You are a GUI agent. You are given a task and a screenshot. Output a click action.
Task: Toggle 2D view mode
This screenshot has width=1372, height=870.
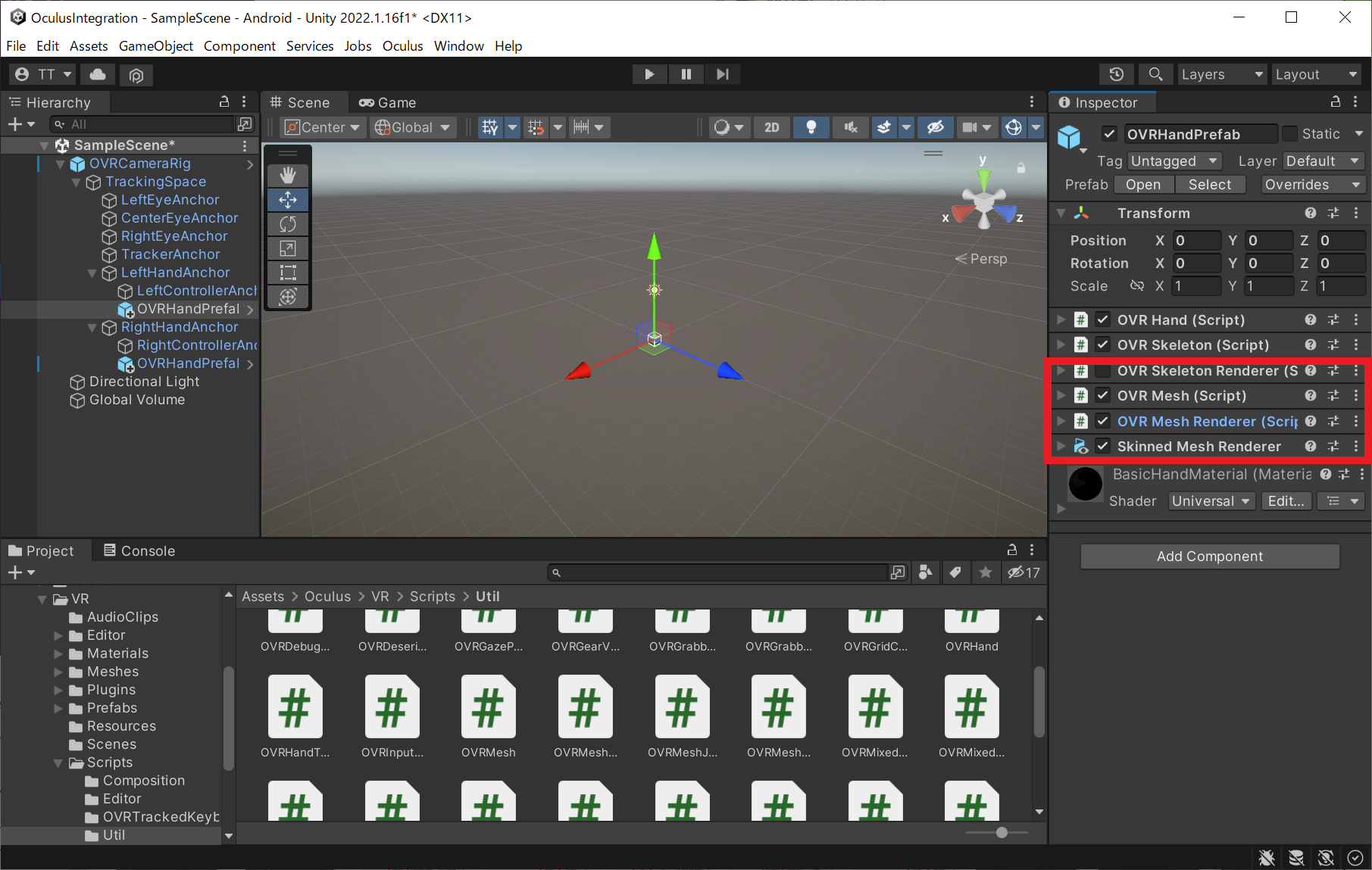(771, 127)
